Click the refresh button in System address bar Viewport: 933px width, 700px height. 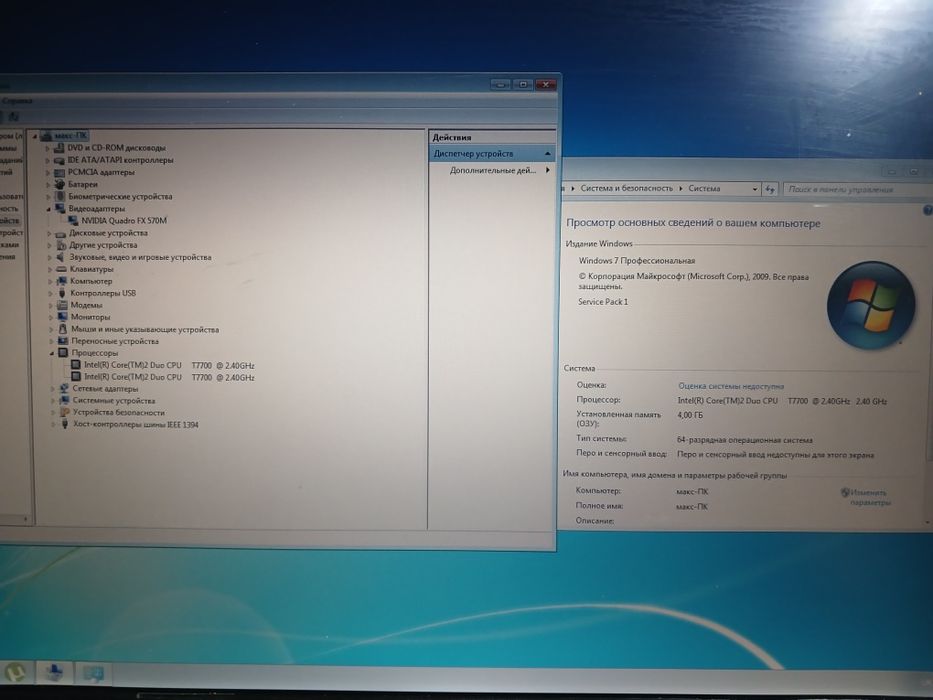click(771, 189)
